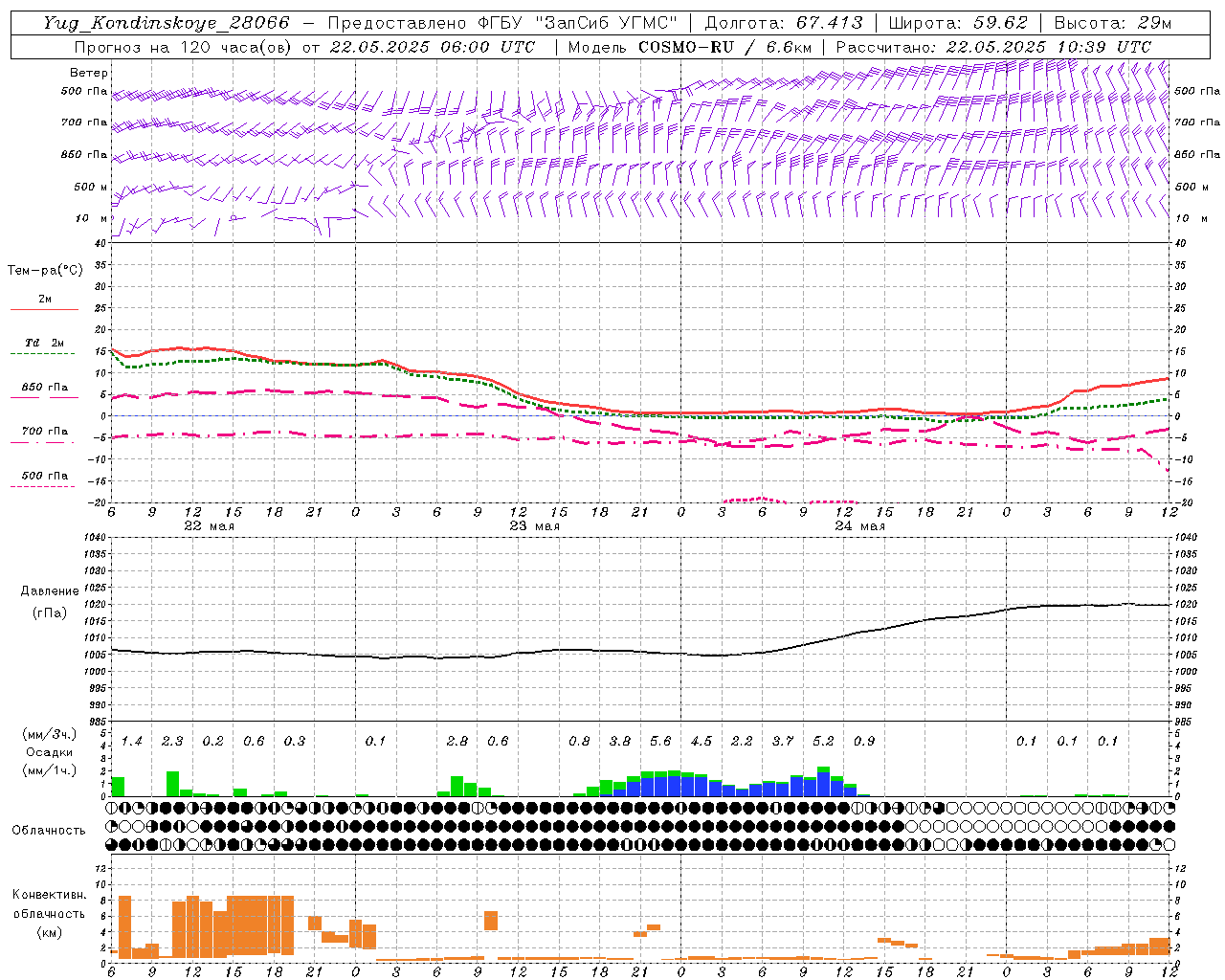Select '700 гПа' entry in temperature legend
Image resolution: width=1225 pixels, height=980 pixels.
click(x=45, y=432)
